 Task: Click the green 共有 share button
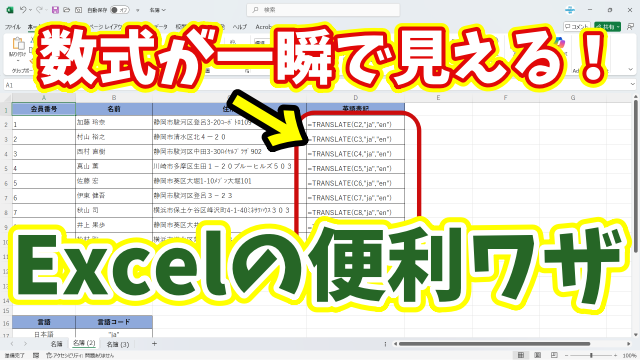[x=607, y=27]
